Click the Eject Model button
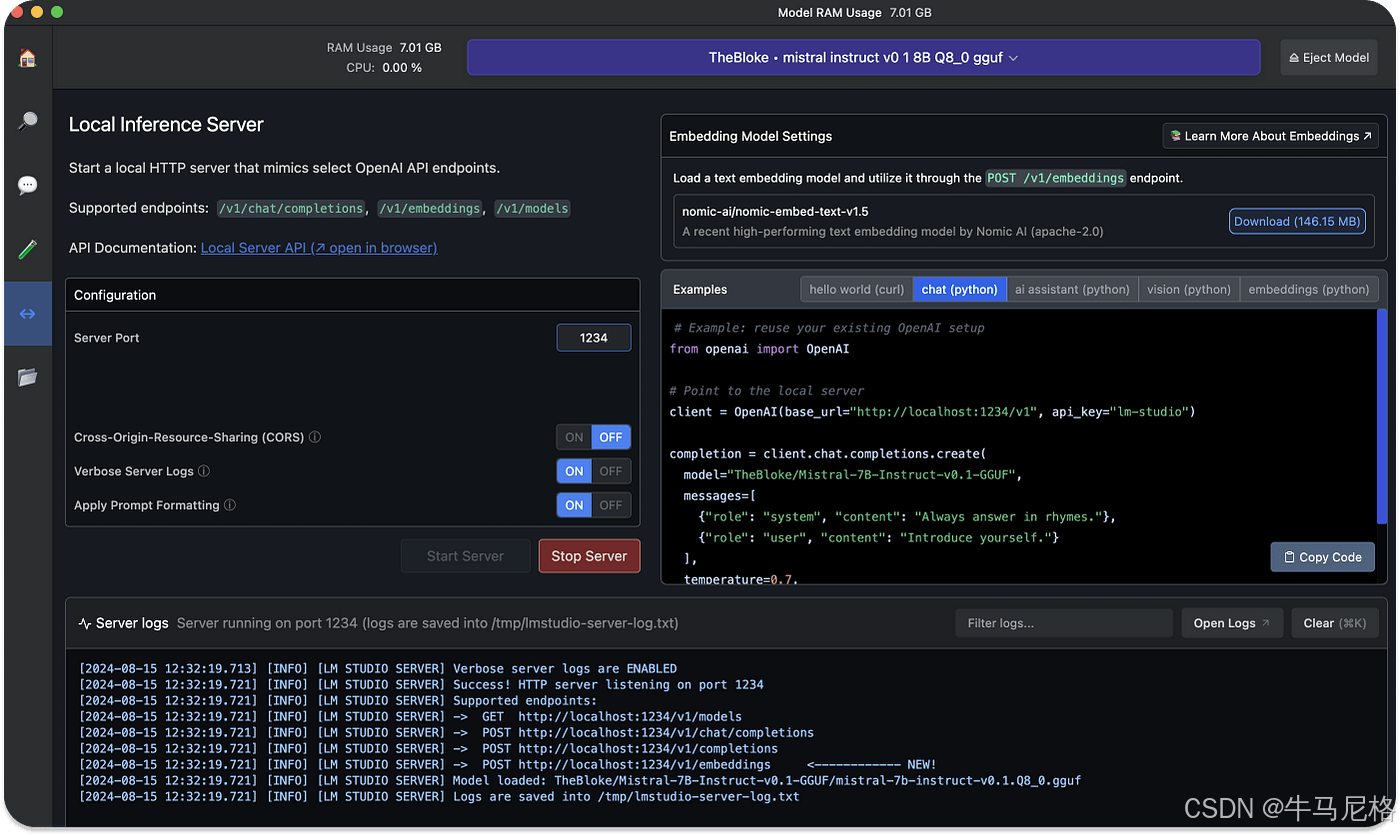1400x835 pixels. (1329, 57)
